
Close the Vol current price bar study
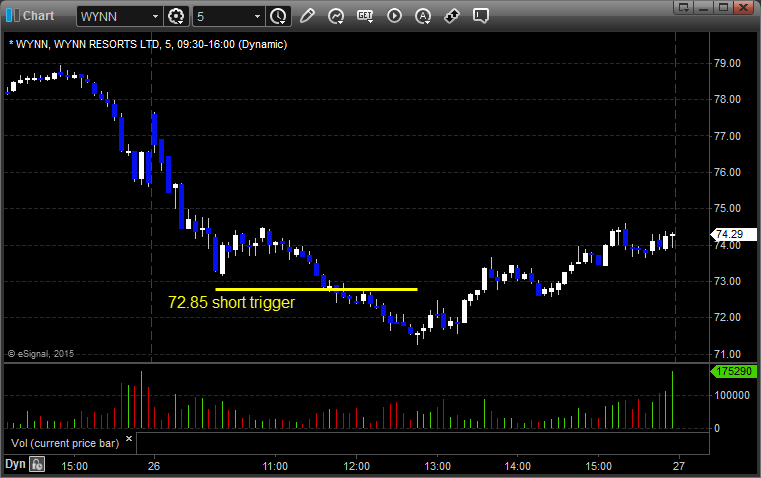pos(128,439)
